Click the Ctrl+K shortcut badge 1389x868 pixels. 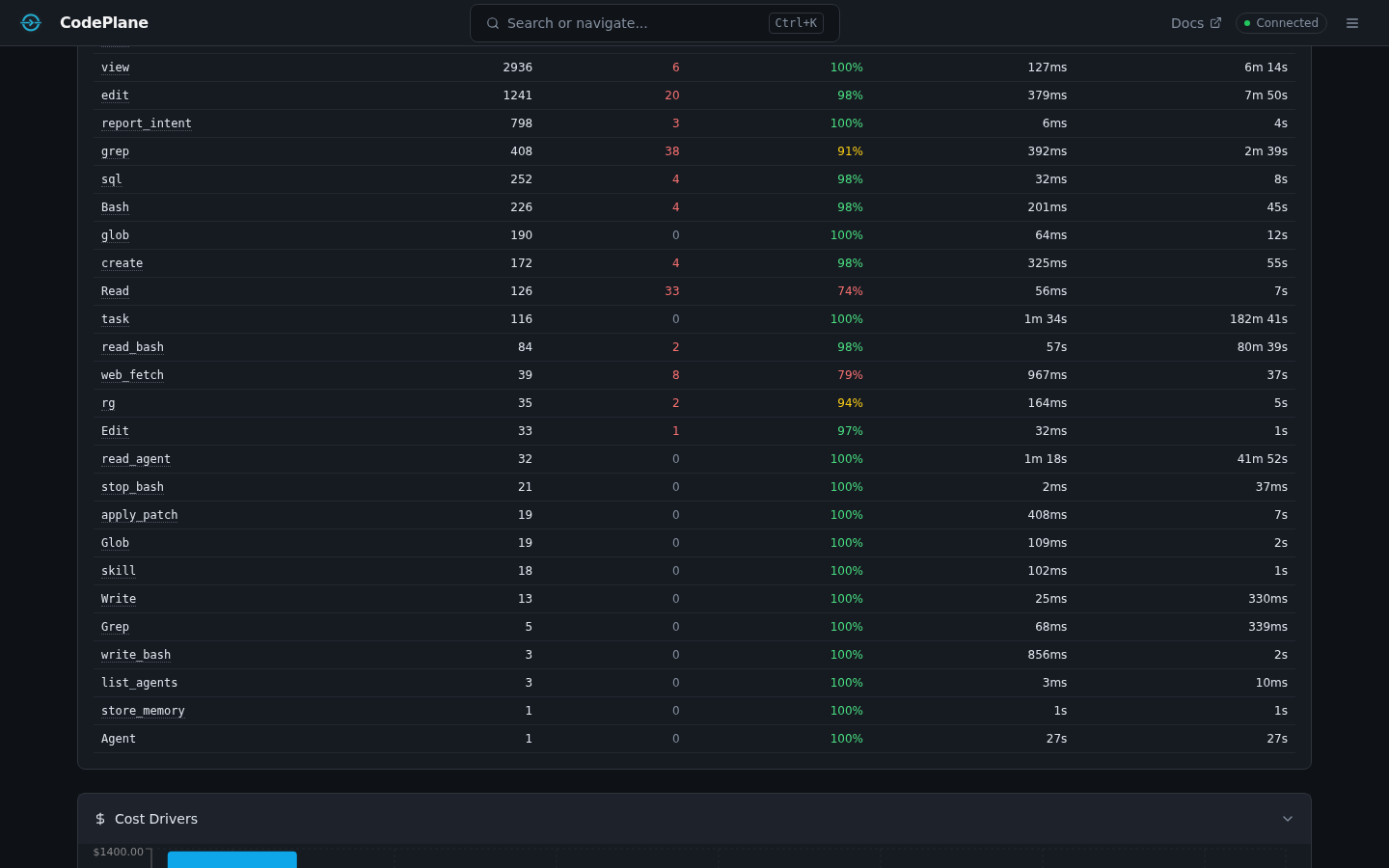tap(796, 23)
